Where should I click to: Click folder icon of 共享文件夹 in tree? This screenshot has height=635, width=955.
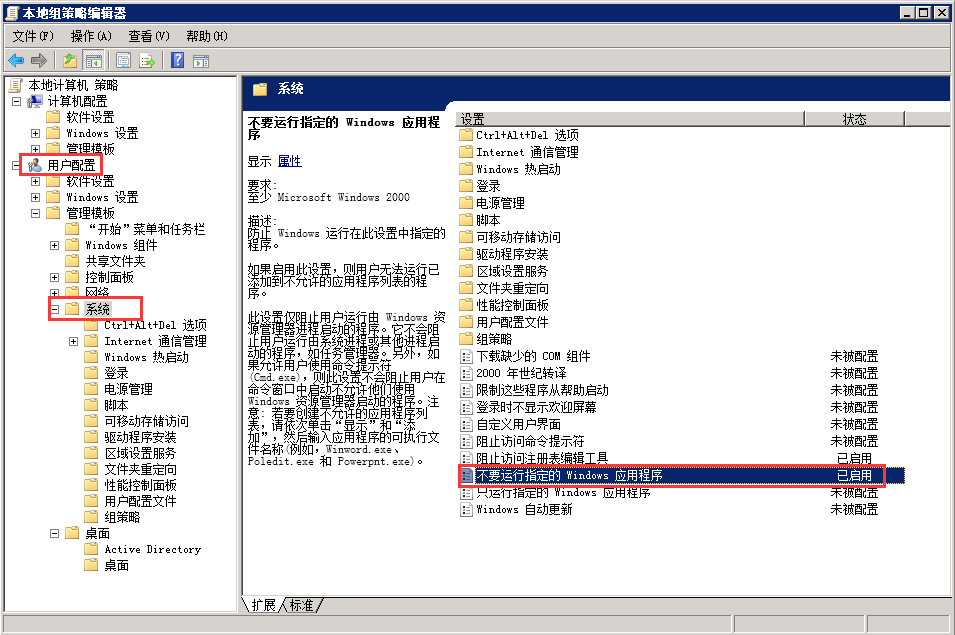[72, 261]
